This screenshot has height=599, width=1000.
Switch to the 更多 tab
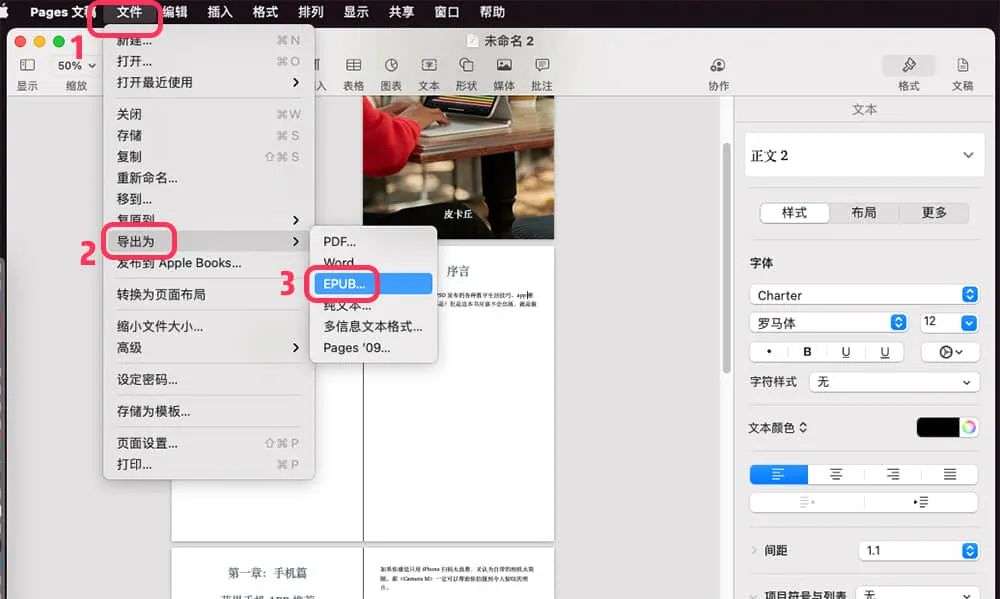(934, 212)
